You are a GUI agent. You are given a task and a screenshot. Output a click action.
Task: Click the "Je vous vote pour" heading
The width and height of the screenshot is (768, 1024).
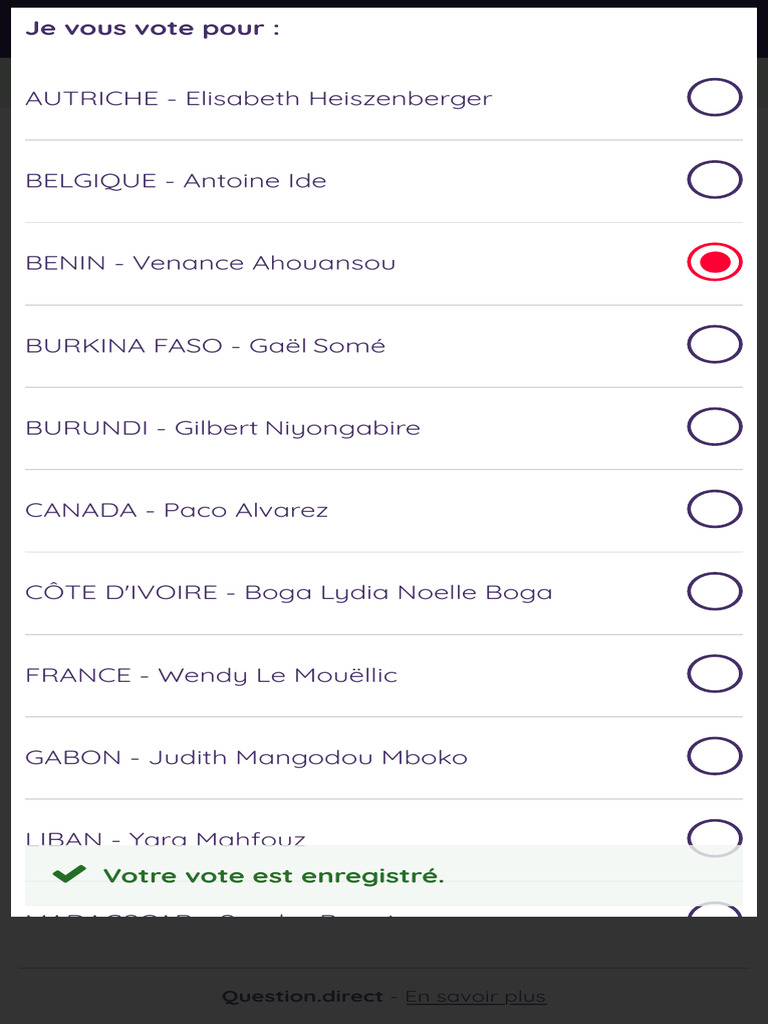pos(152,28)
